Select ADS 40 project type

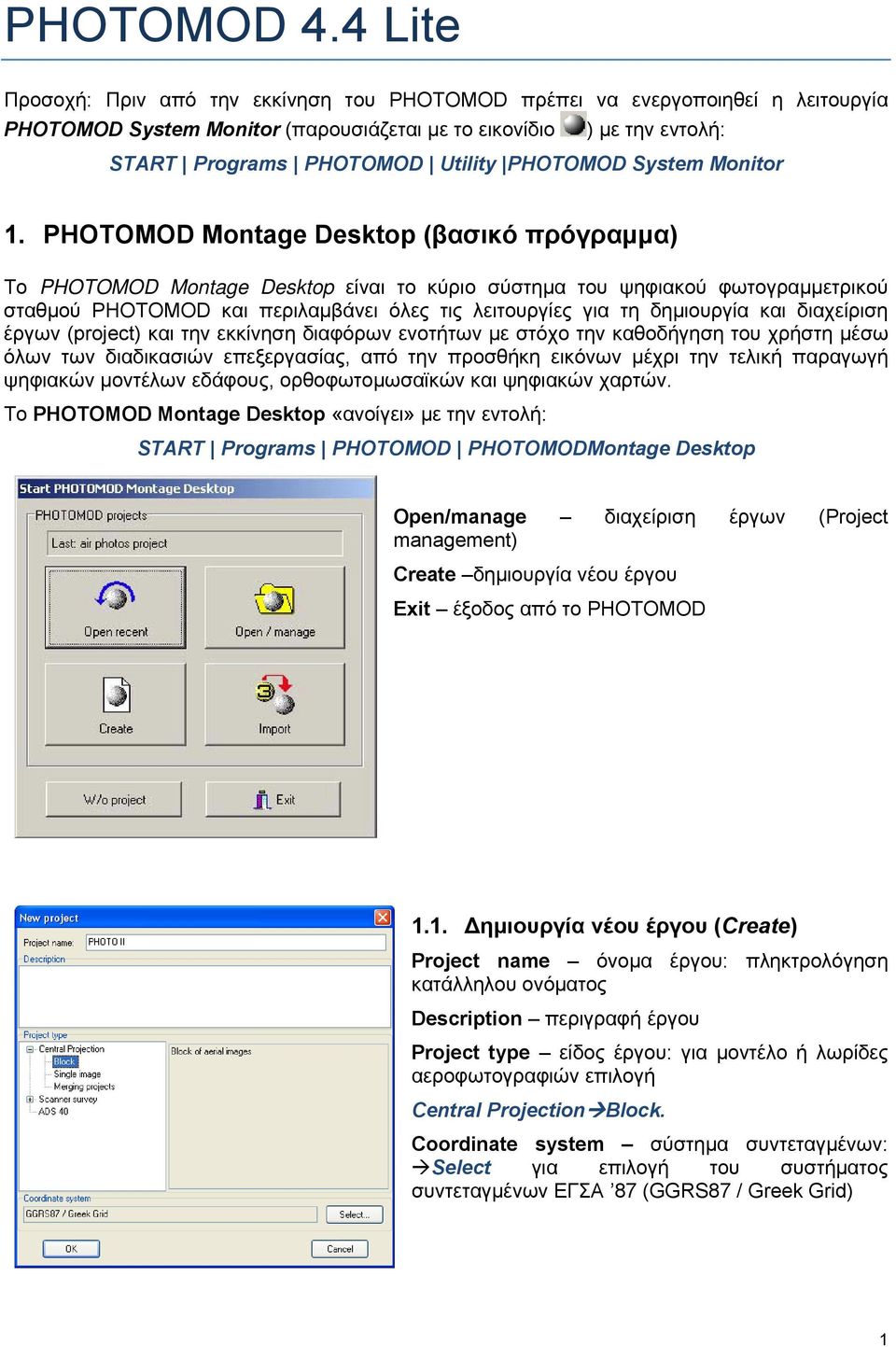click(53, 1112)
